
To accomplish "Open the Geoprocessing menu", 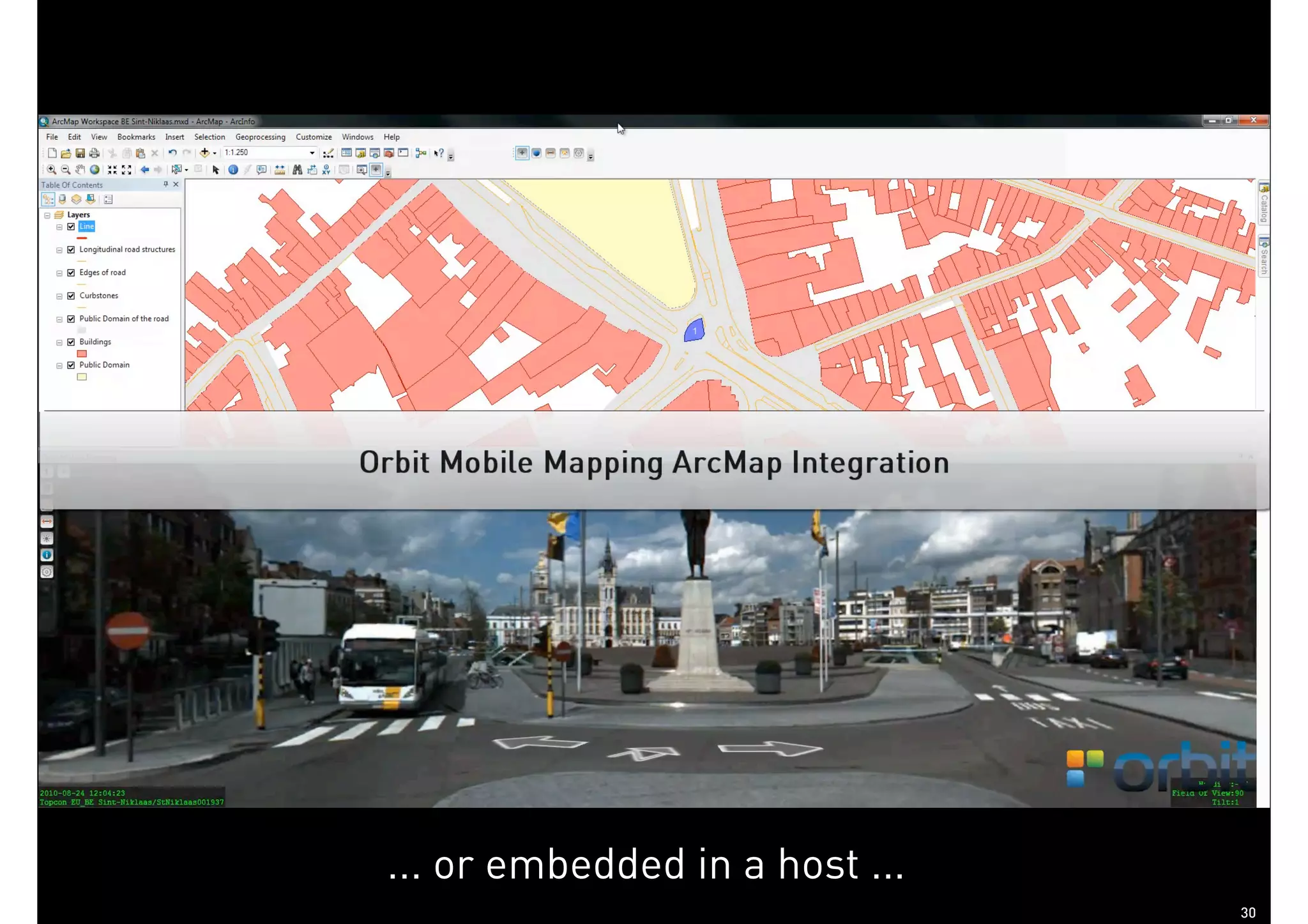I will (260, 137).
